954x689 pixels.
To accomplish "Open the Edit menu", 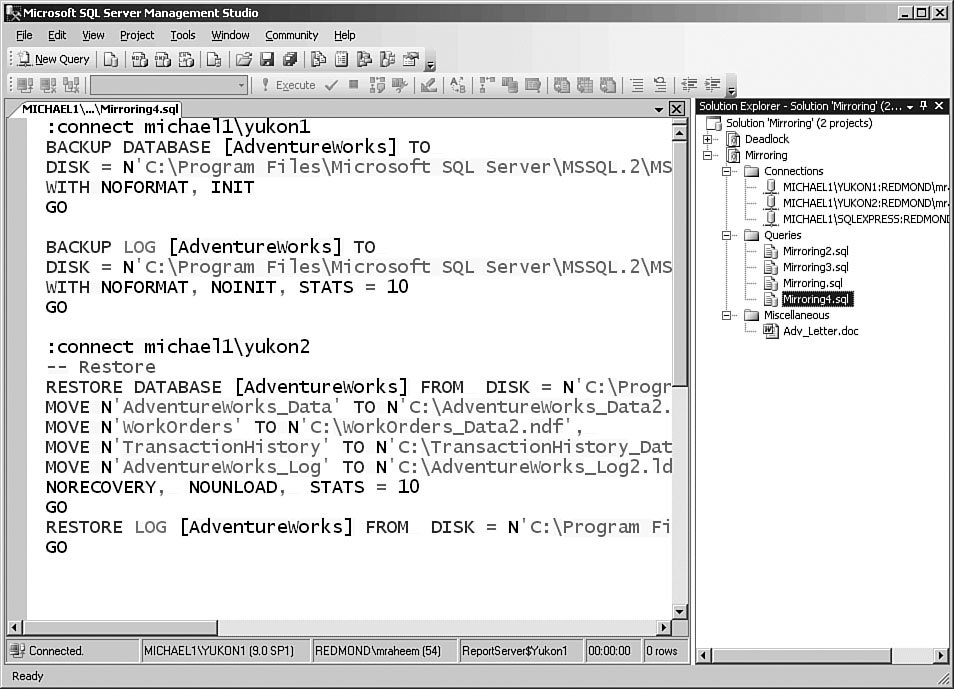I will [x=57, y=35].
